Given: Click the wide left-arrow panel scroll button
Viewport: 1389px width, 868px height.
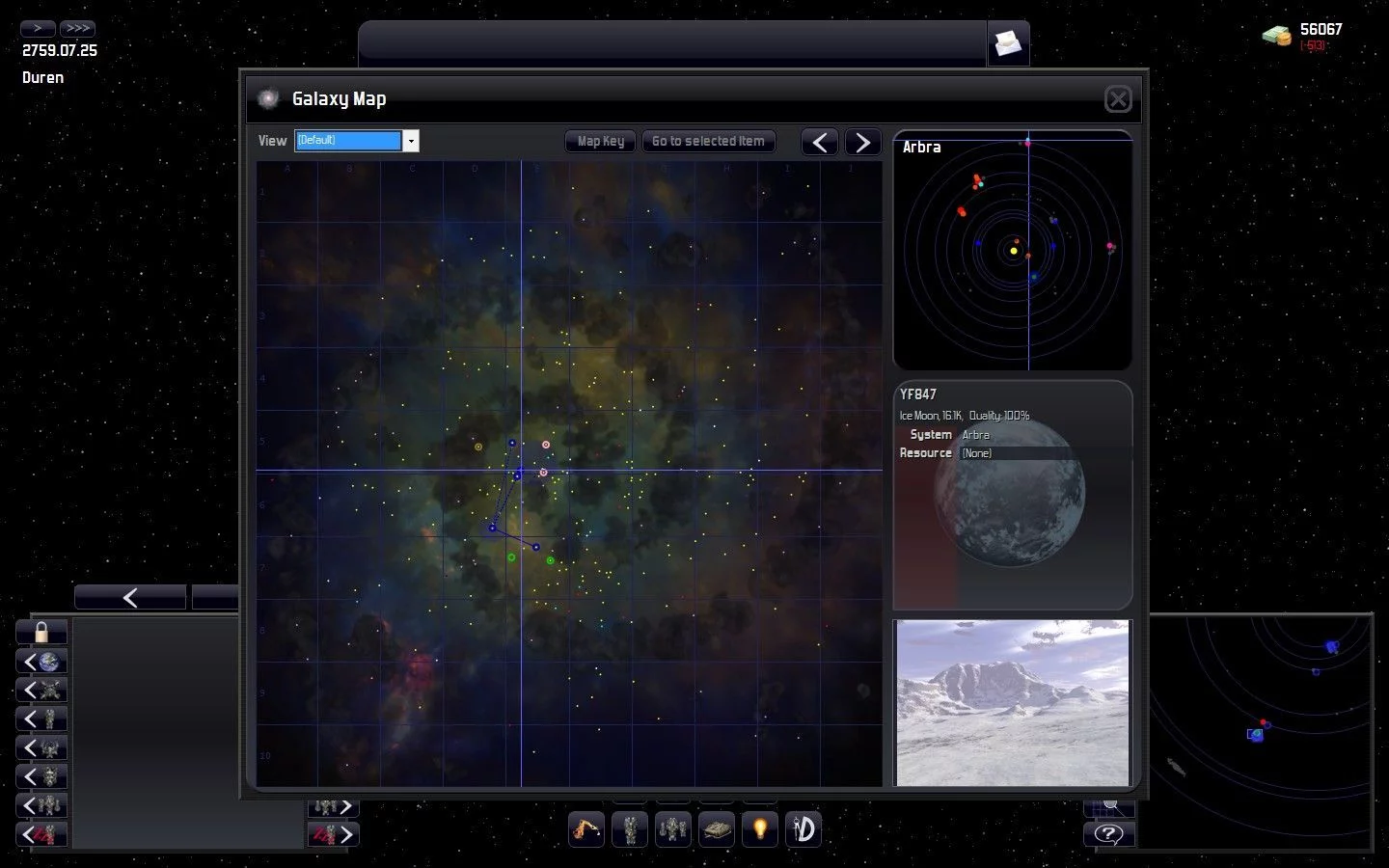Looking at the screenshot, I should pyautogui.click(x=130, y=598).
